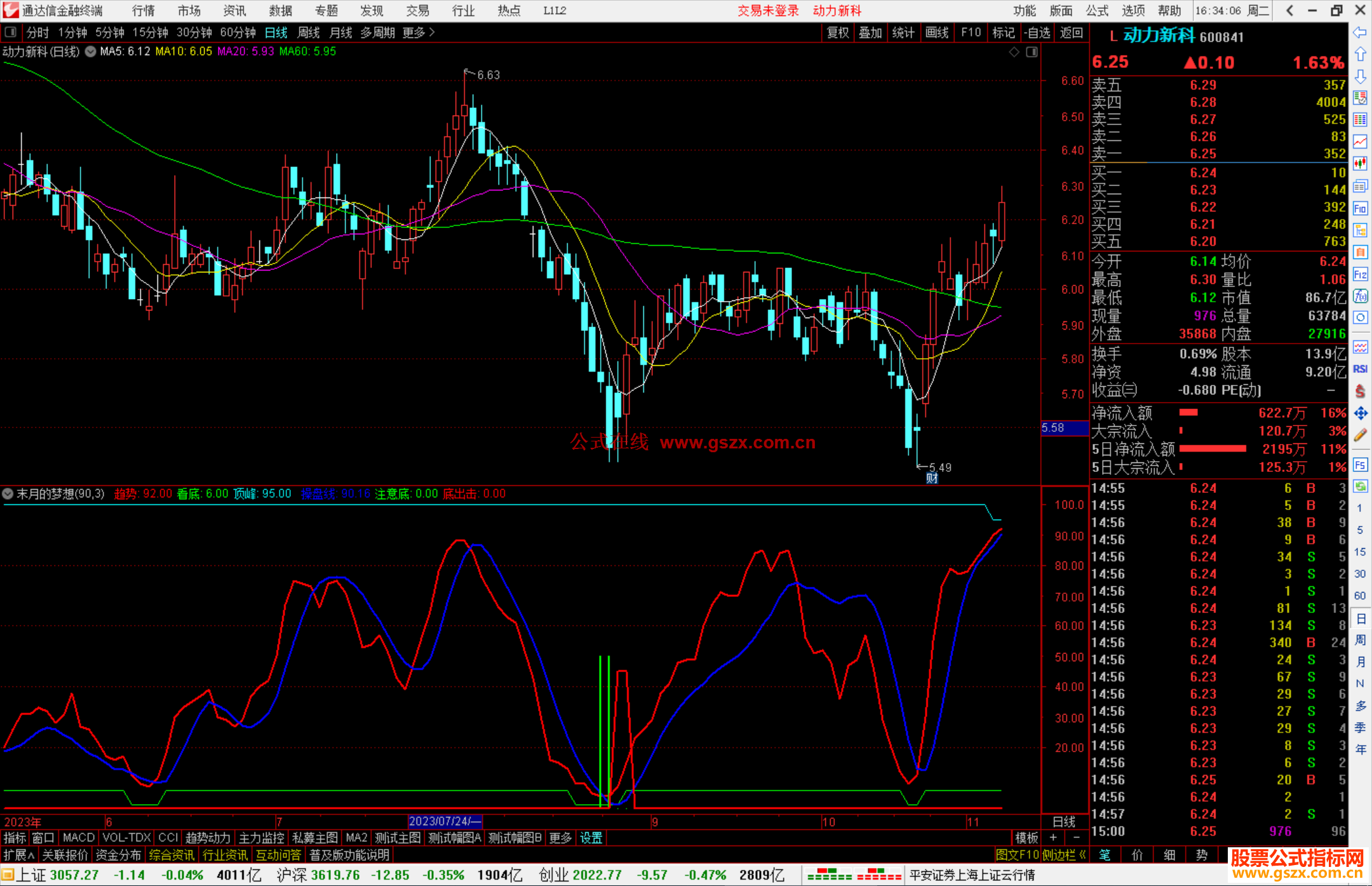Click the candlestick chart icon in sidebar
1372x886 pixels.
[x=1360, y=164]
